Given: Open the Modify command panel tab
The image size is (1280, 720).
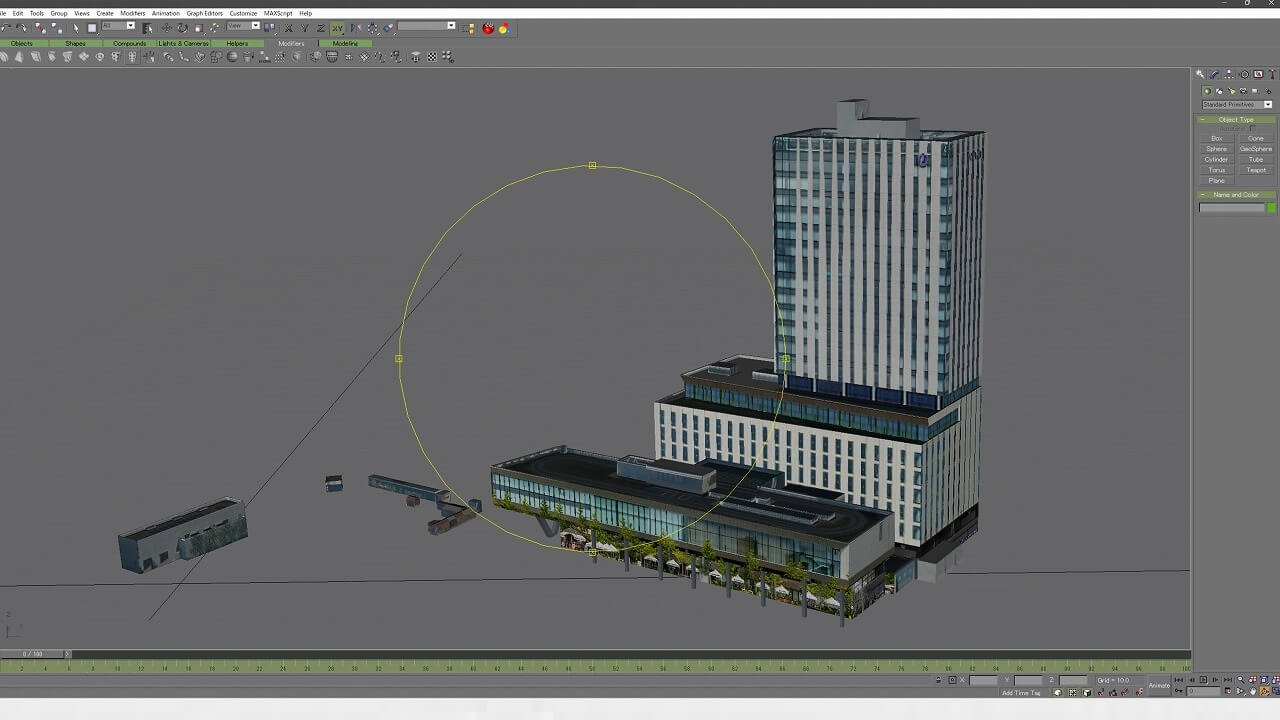Looking at the screenshot, I should [1214, 74].
